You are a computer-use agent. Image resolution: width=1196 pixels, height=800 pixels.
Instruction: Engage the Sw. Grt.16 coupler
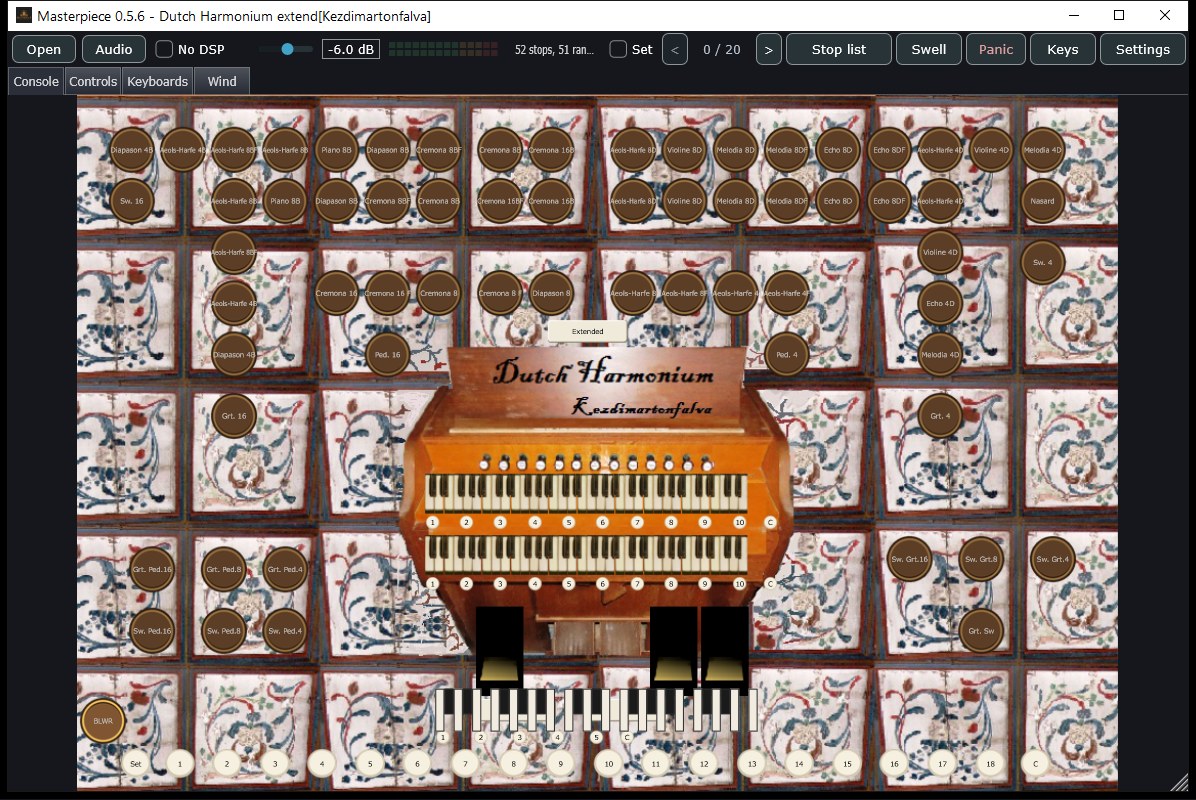click(x=910, y=559)
